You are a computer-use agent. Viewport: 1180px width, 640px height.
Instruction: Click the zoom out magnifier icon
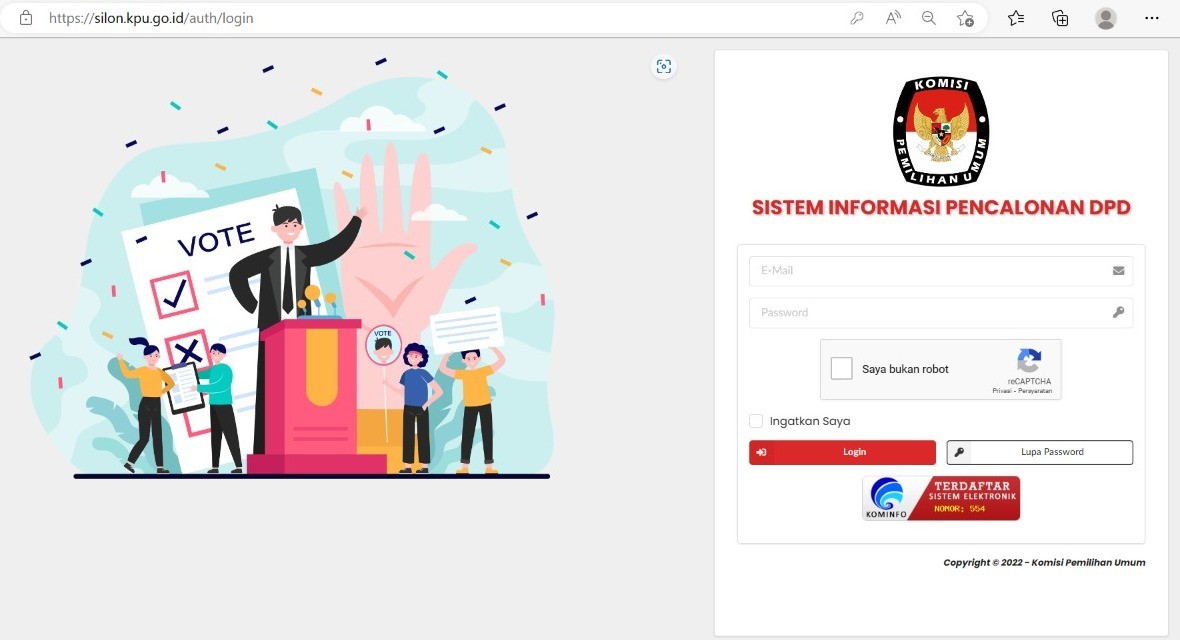[x=929, y=18]
